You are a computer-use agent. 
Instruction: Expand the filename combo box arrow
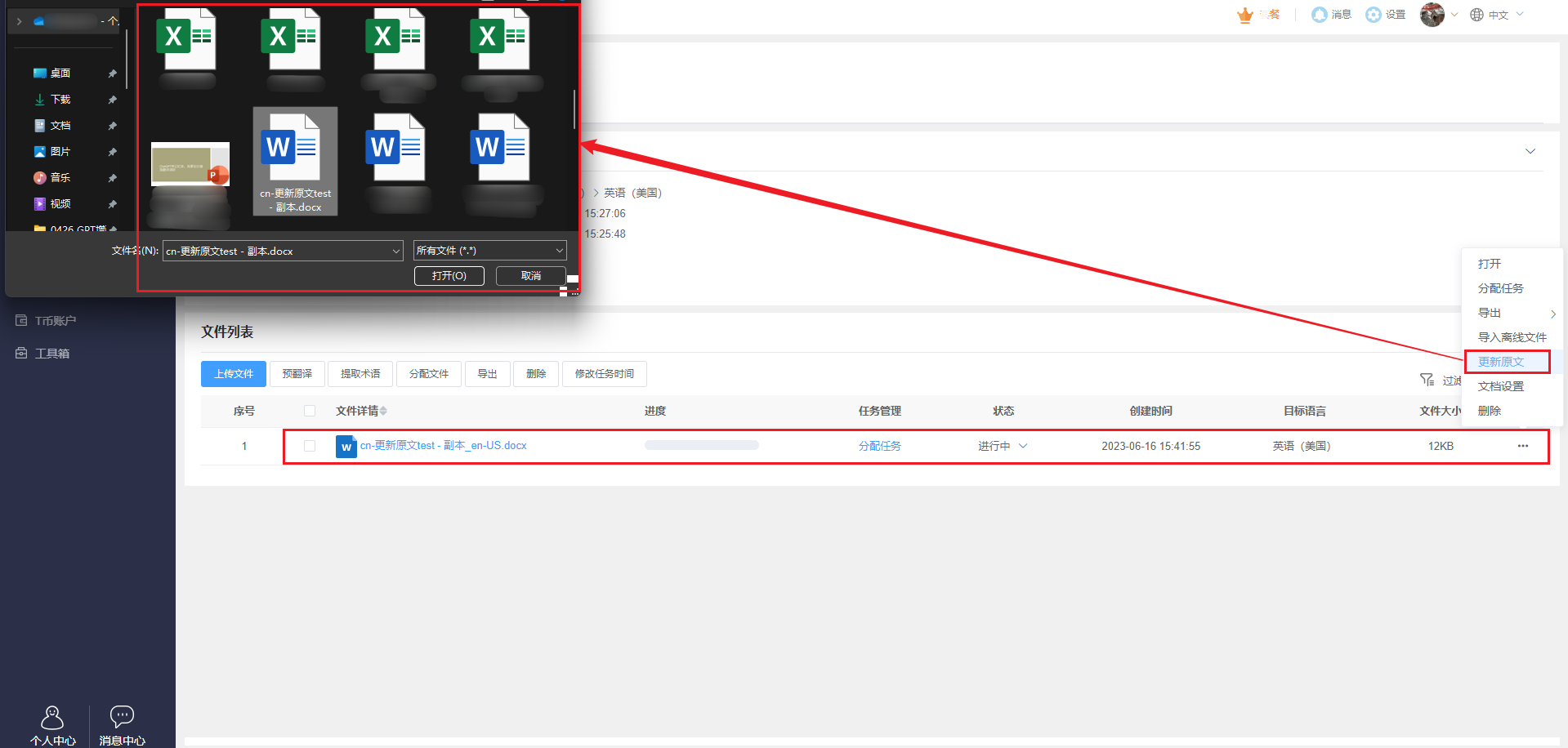click(395, 251)
